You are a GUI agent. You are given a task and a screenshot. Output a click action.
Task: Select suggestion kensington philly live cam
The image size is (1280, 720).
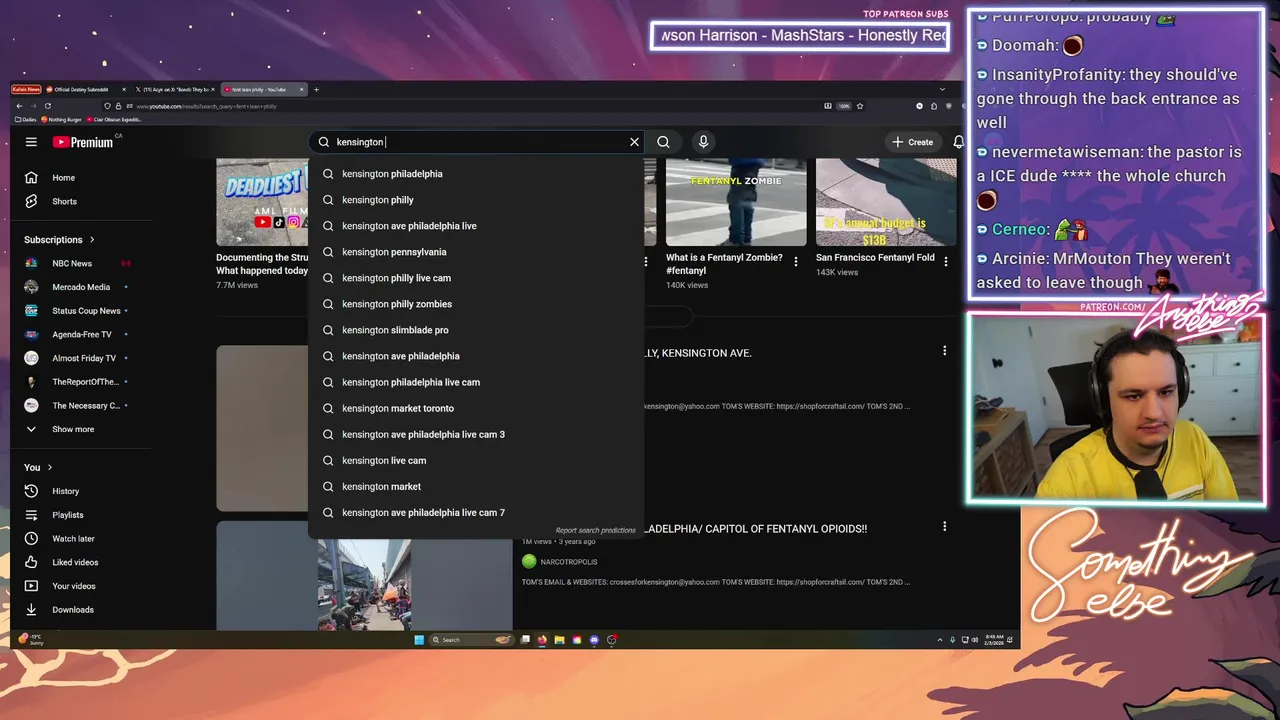pos(476,278)
